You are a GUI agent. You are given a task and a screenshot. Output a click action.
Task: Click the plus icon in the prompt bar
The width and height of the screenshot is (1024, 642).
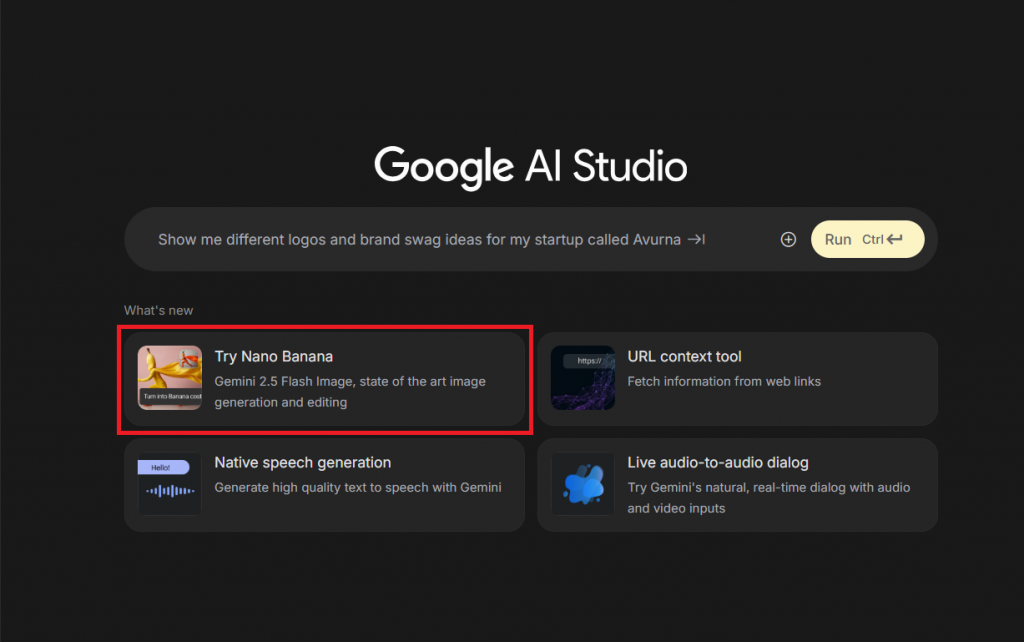tap(788, 240)
